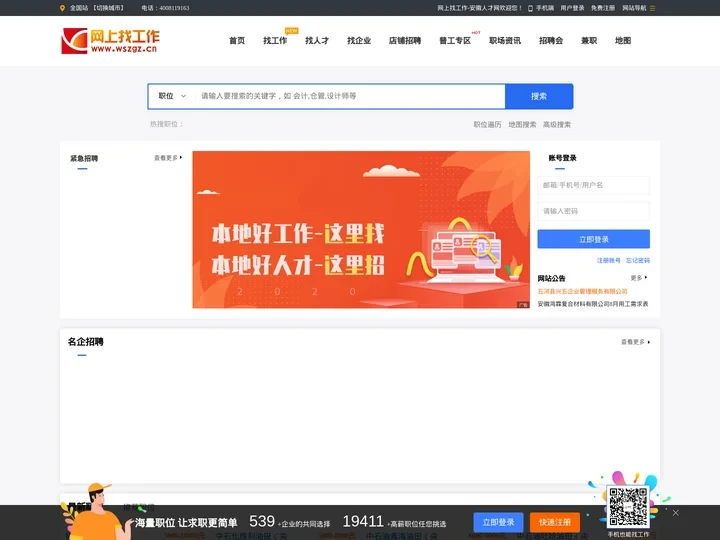Click the 忘记密码 link
720x540 pixels.
(x=638, y=260)
